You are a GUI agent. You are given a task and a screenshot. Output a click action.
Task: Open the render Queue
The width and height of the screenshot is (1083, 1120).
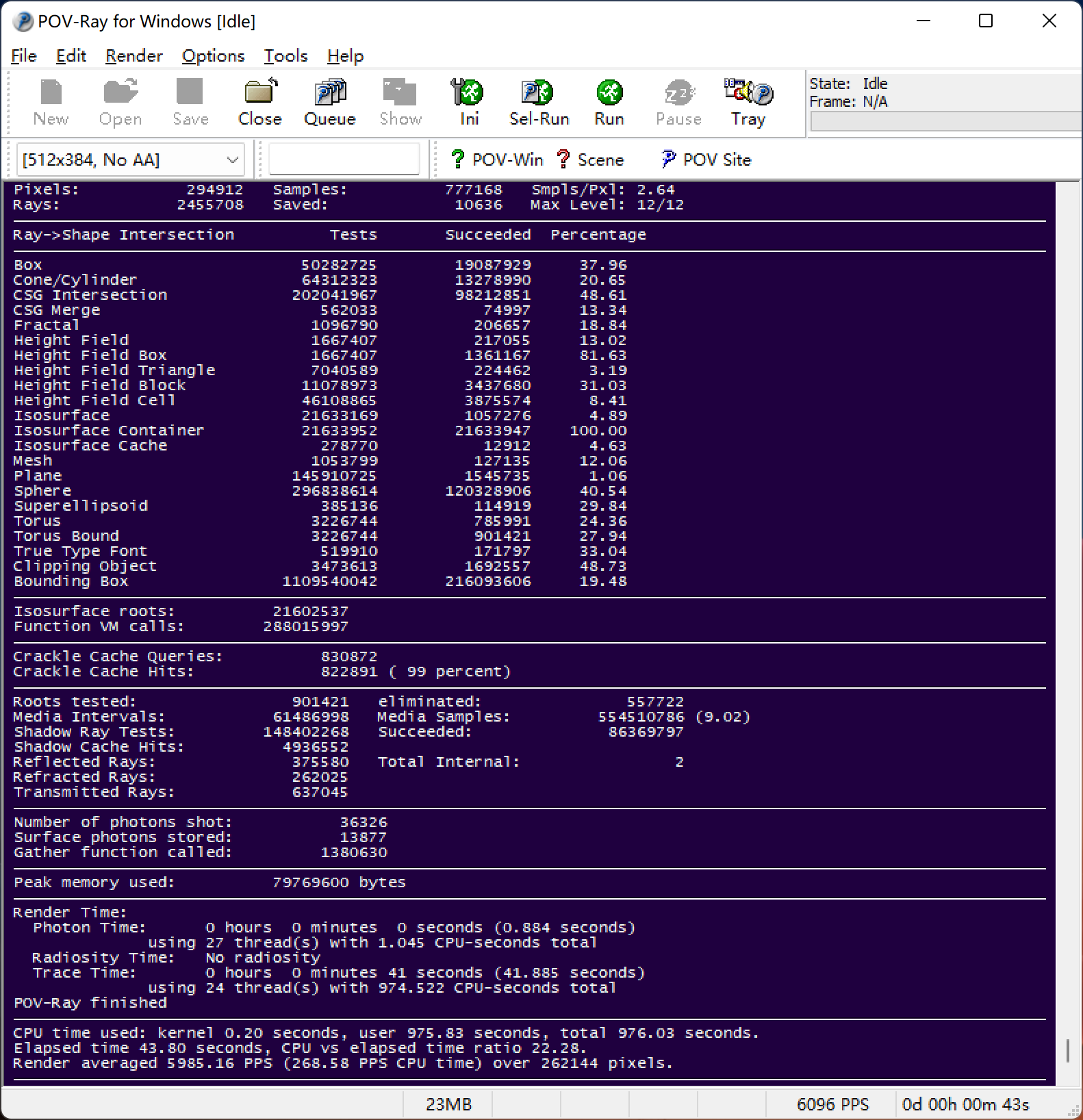point(330,103)
